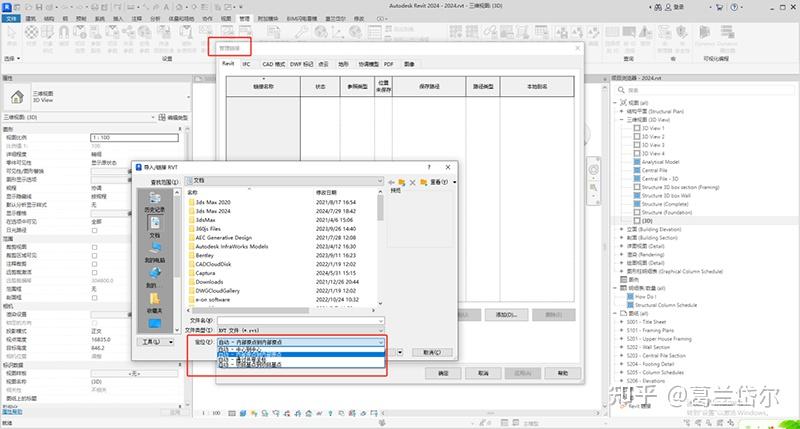Image resolution: width=800 pixels, height=429 pixels.
Task: Click OK button in Manage Links dialog
Action: [443, 373]
